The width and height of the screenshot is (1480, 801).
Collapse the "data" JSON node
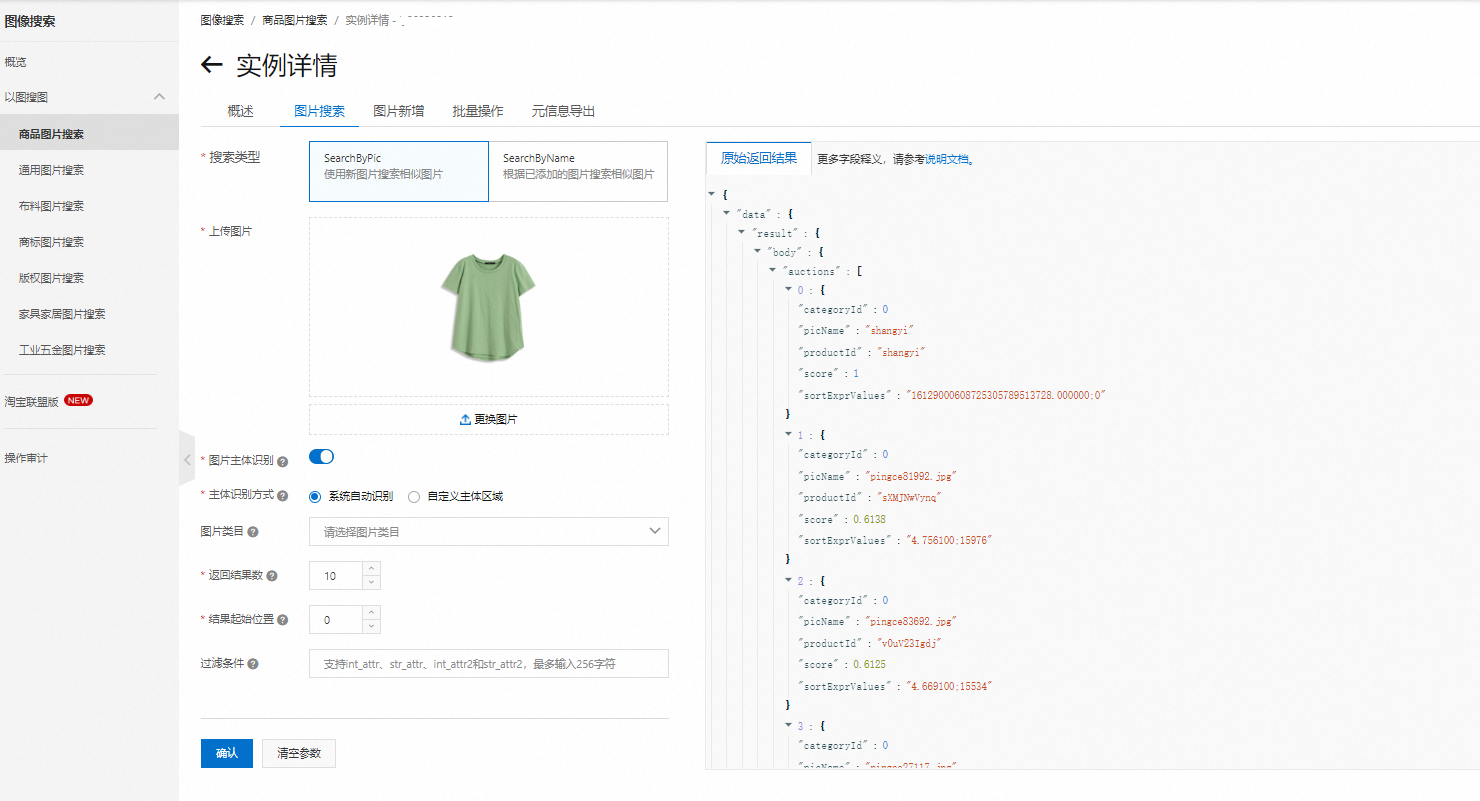click(x=727, y=213)
